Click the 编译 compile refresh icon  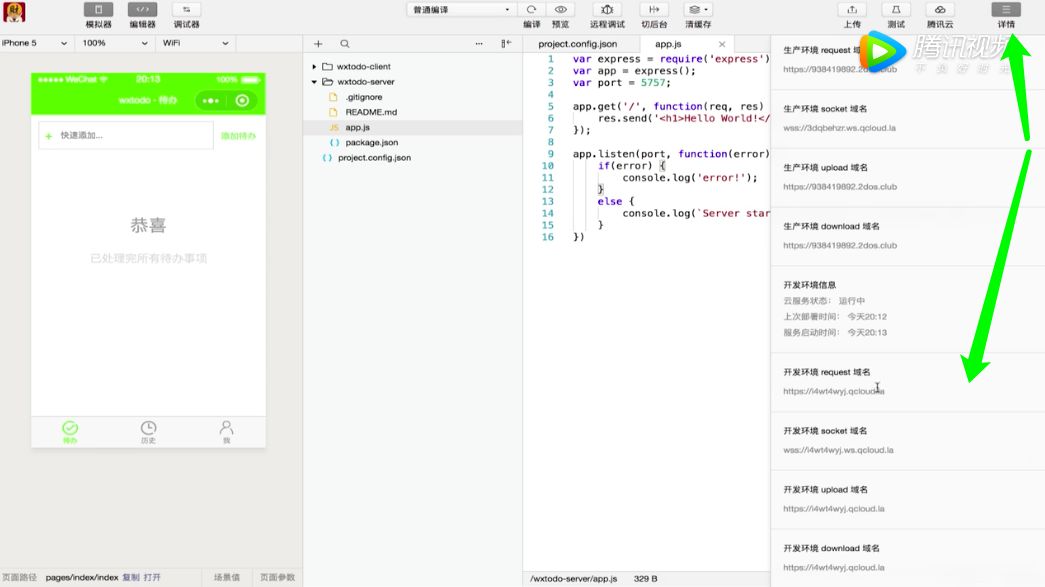pos(531,10)
